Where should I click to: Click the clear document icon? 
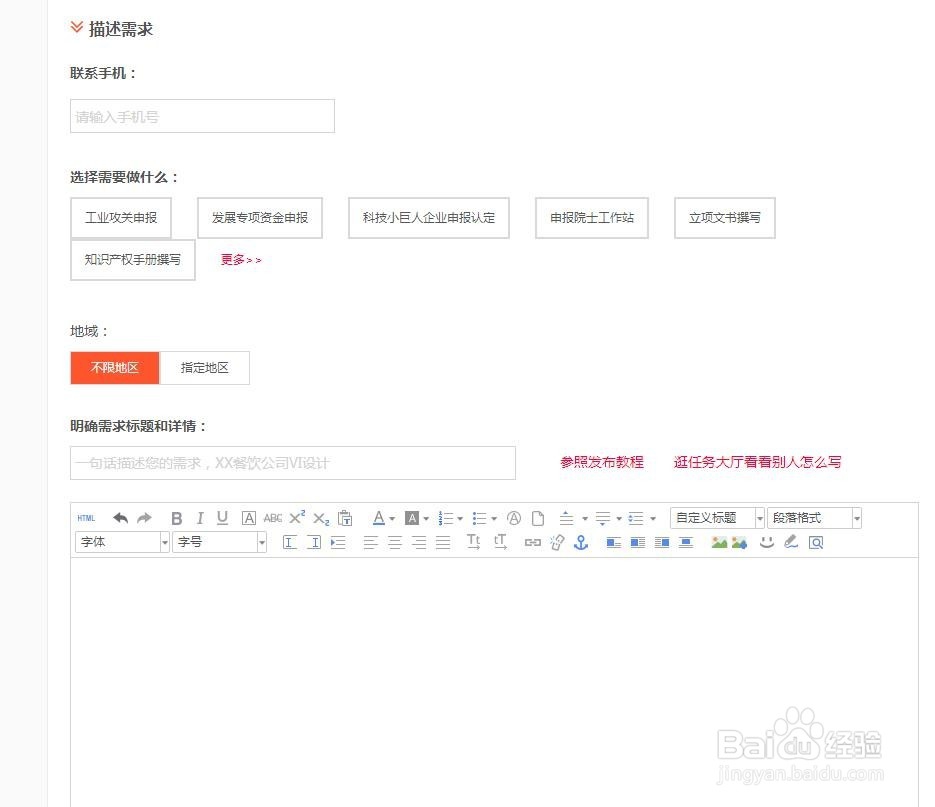538,518
